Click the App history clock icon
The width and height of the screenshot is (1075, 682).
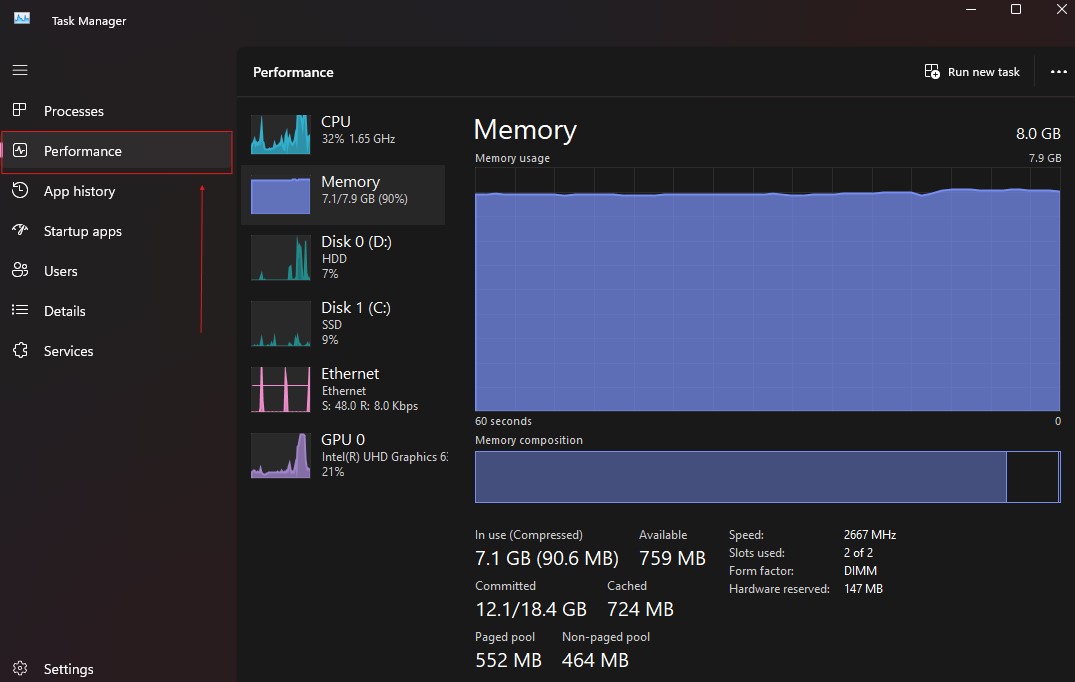[x=20, y=191]
